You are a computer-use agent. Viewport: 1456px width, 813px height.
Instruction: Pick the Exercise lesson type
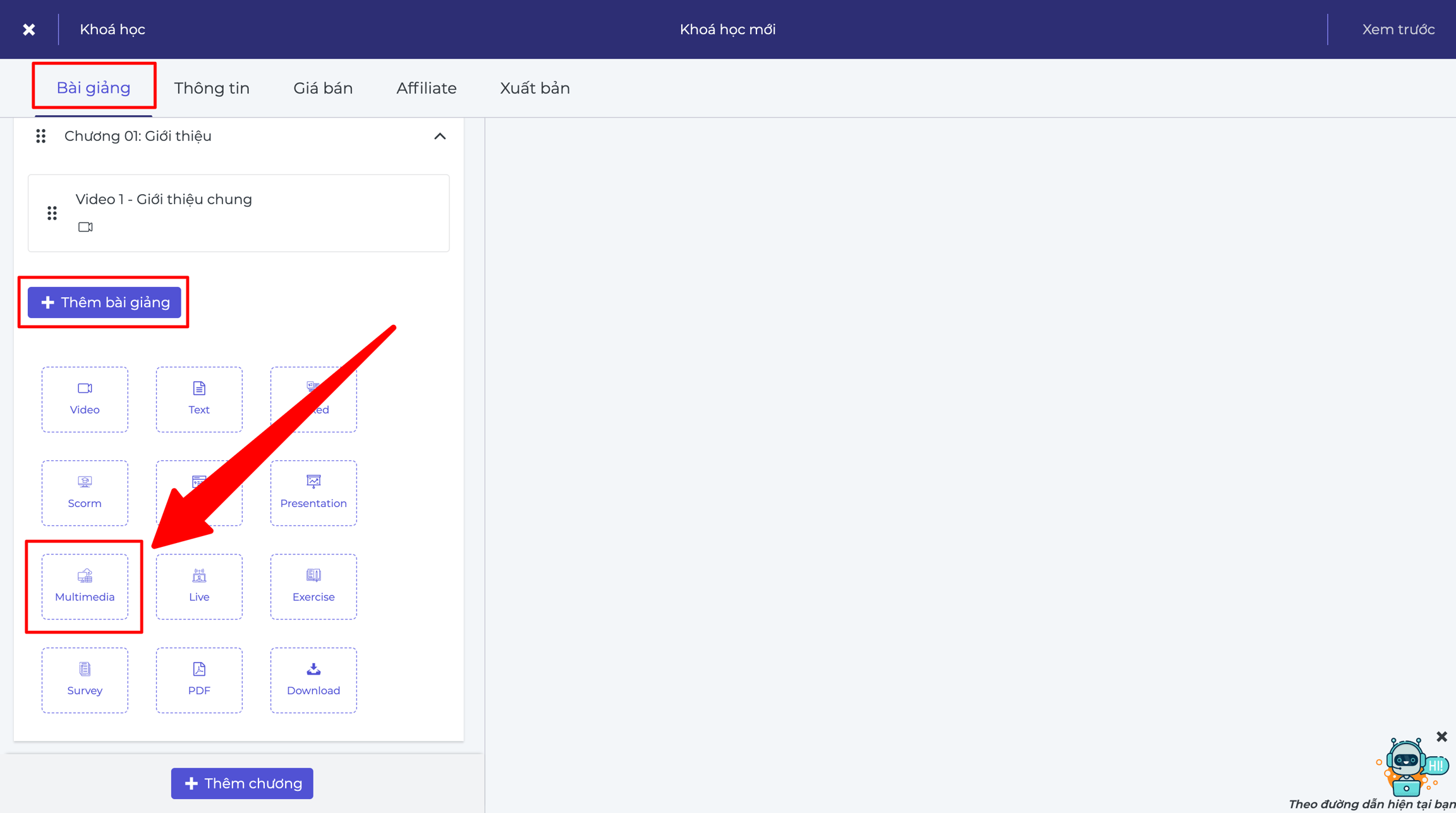click(313, 586)
